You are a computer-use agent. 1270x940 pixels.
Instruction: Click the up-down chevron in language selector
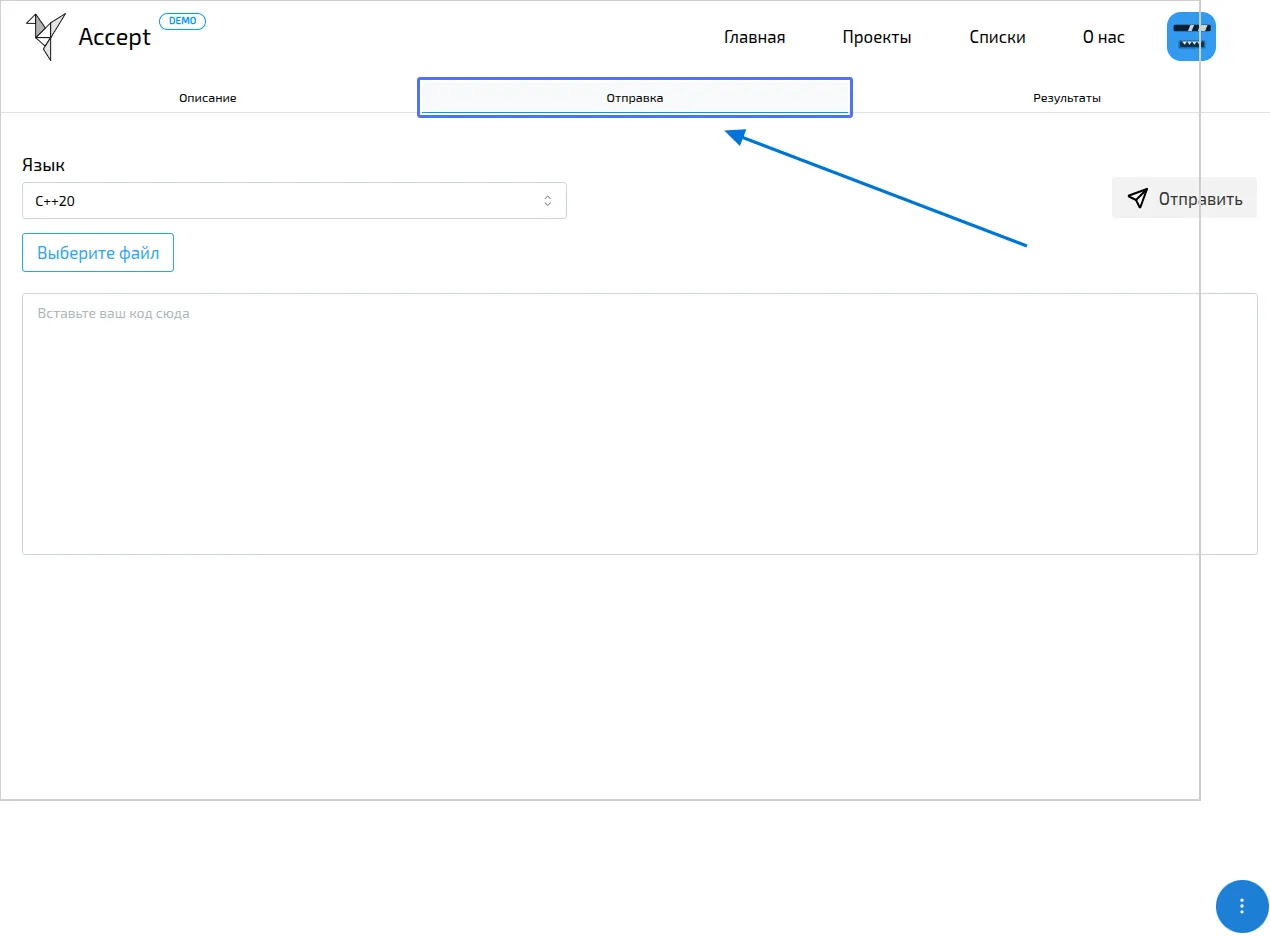point(547,201)
